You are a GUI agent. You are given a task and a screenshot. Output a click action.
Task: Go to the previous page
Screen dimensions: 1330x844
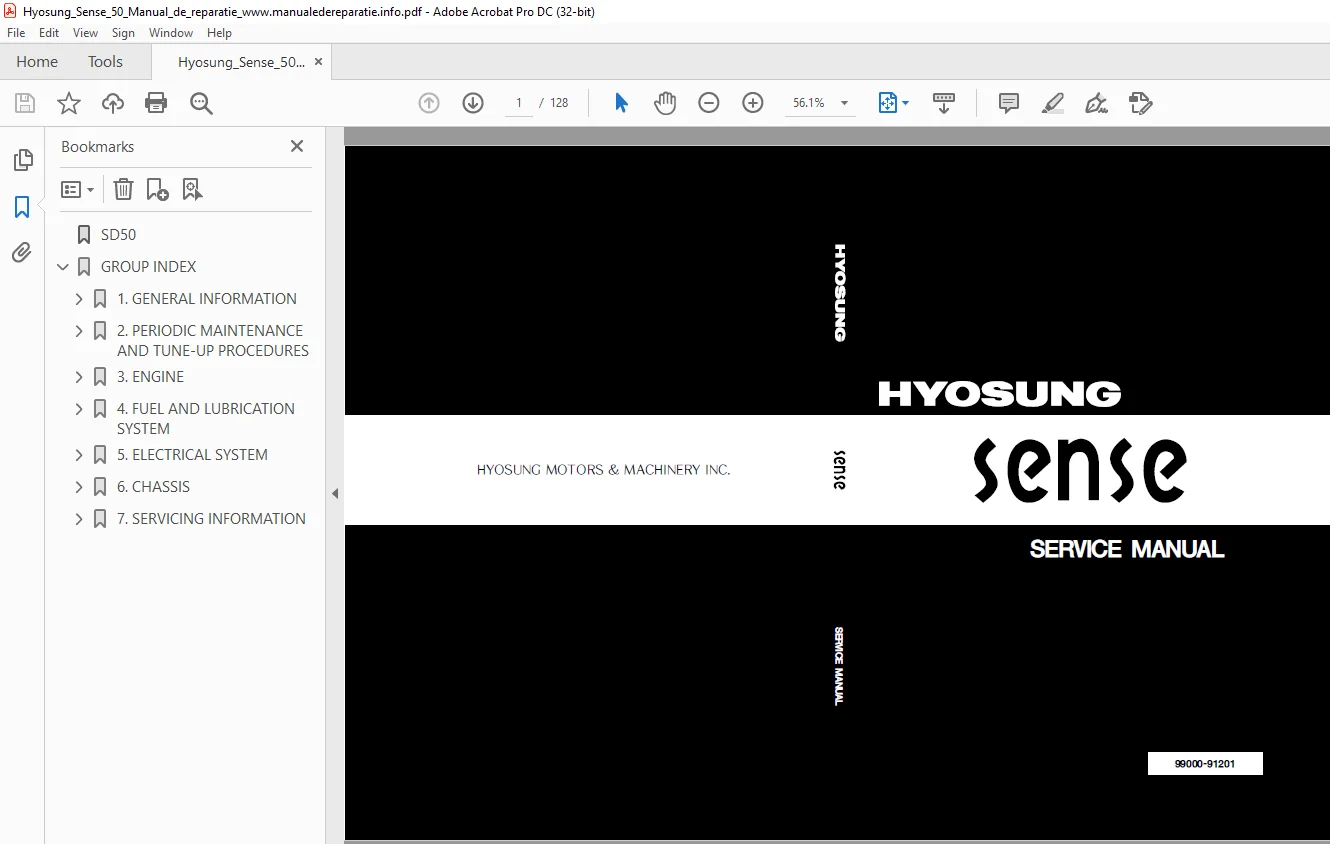tap(429, 103)
